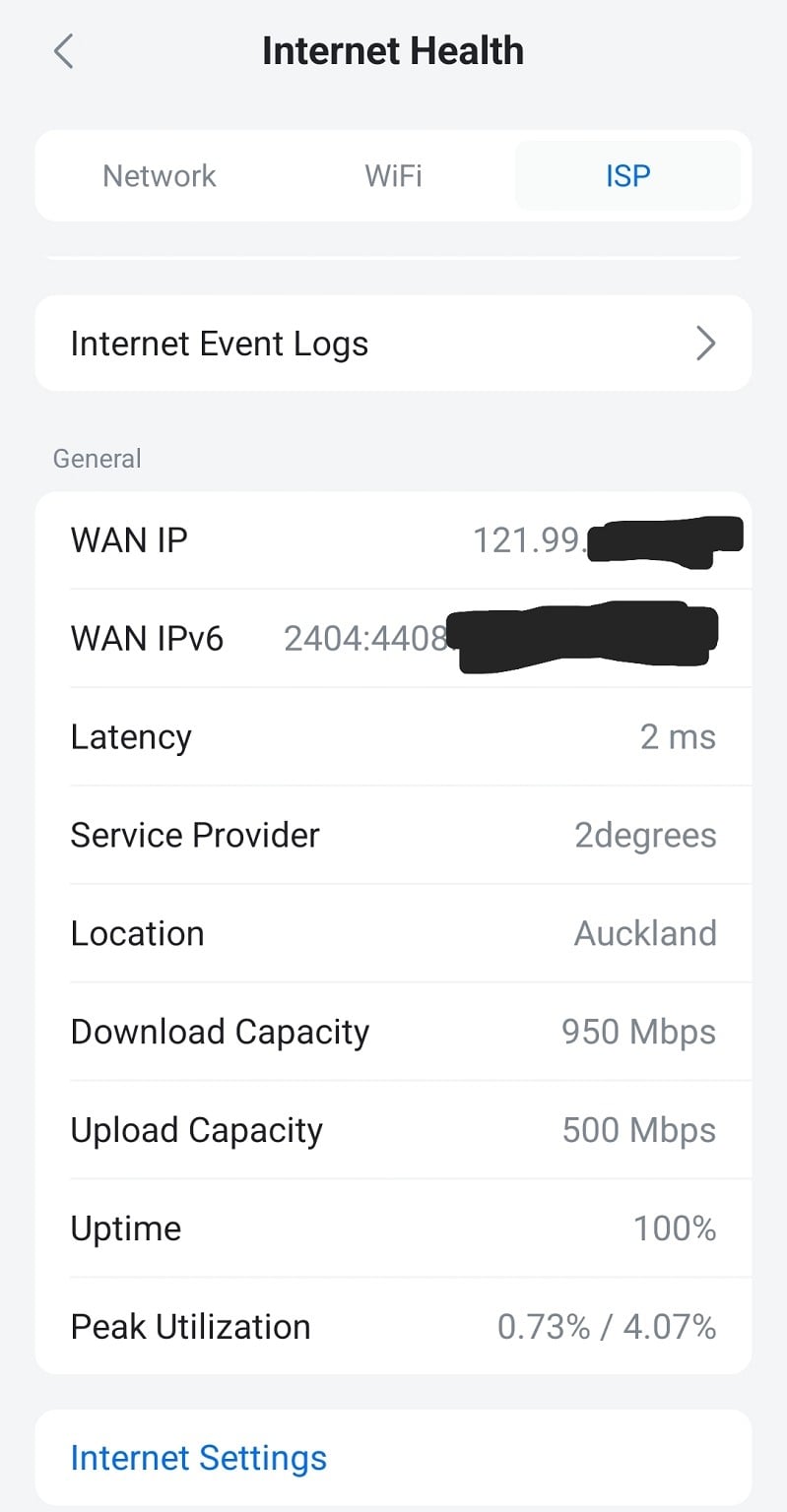The width and height of the screenshot is (787, 1512).
Task: Click the 950 Mbps download value
Action: tap(638, 1032)
